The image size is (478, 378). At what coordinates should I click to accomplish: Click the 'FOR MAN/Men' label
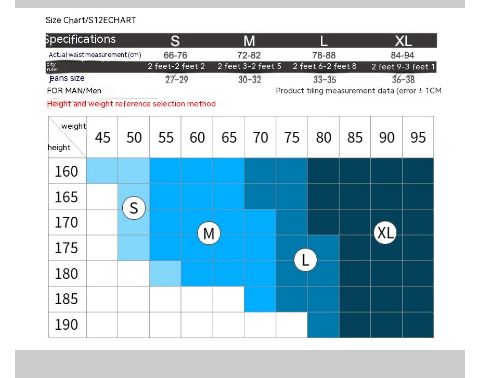click(74, 91)
